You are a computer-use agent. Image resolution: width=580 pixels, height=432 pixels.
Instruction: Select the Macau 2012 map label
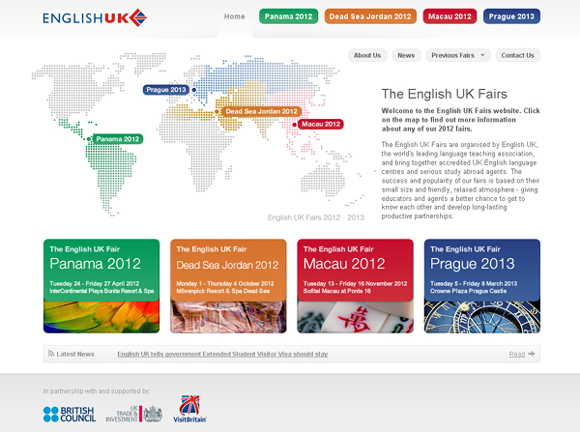point(321,124)
